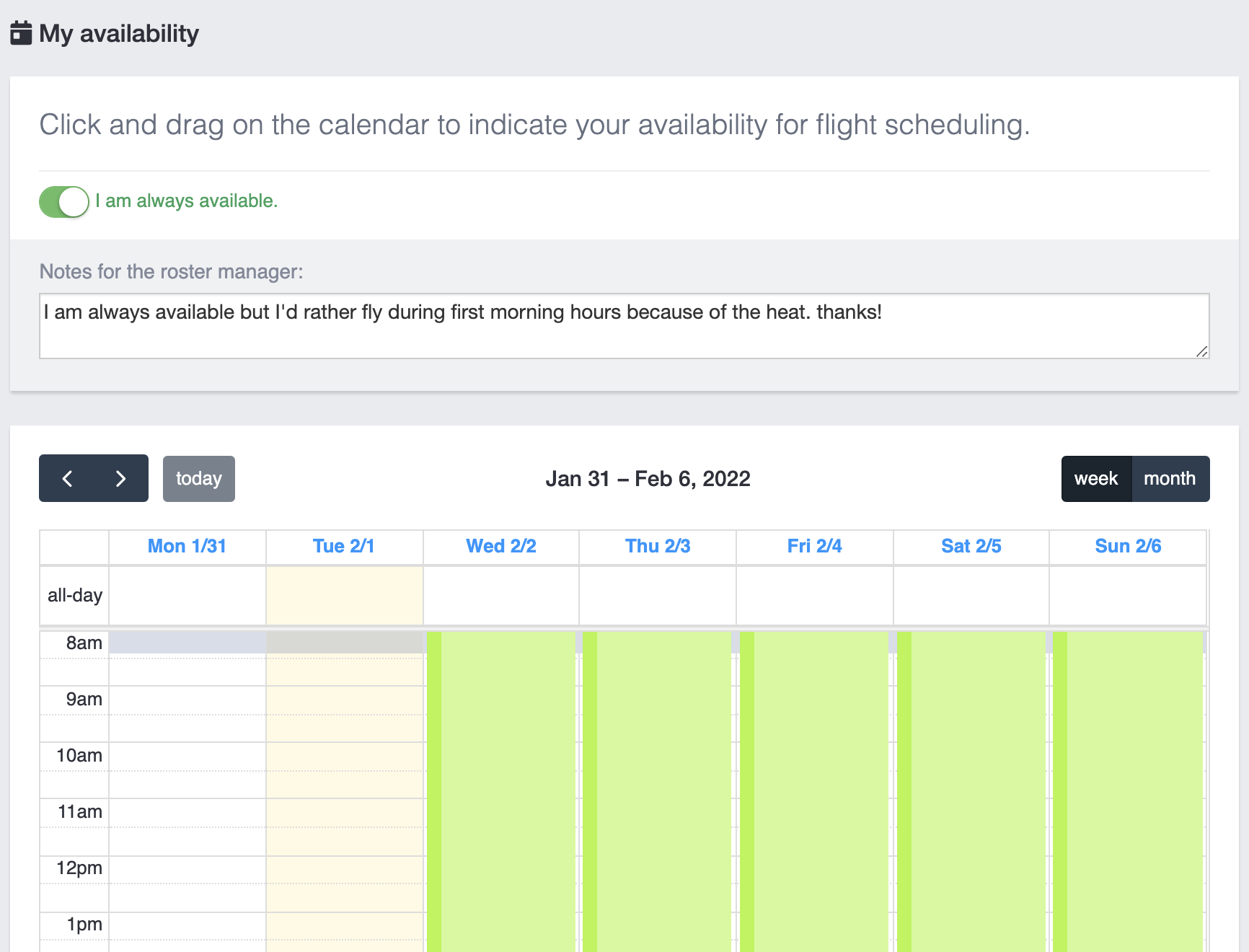Open the Thu 2/3 day header

658,547
